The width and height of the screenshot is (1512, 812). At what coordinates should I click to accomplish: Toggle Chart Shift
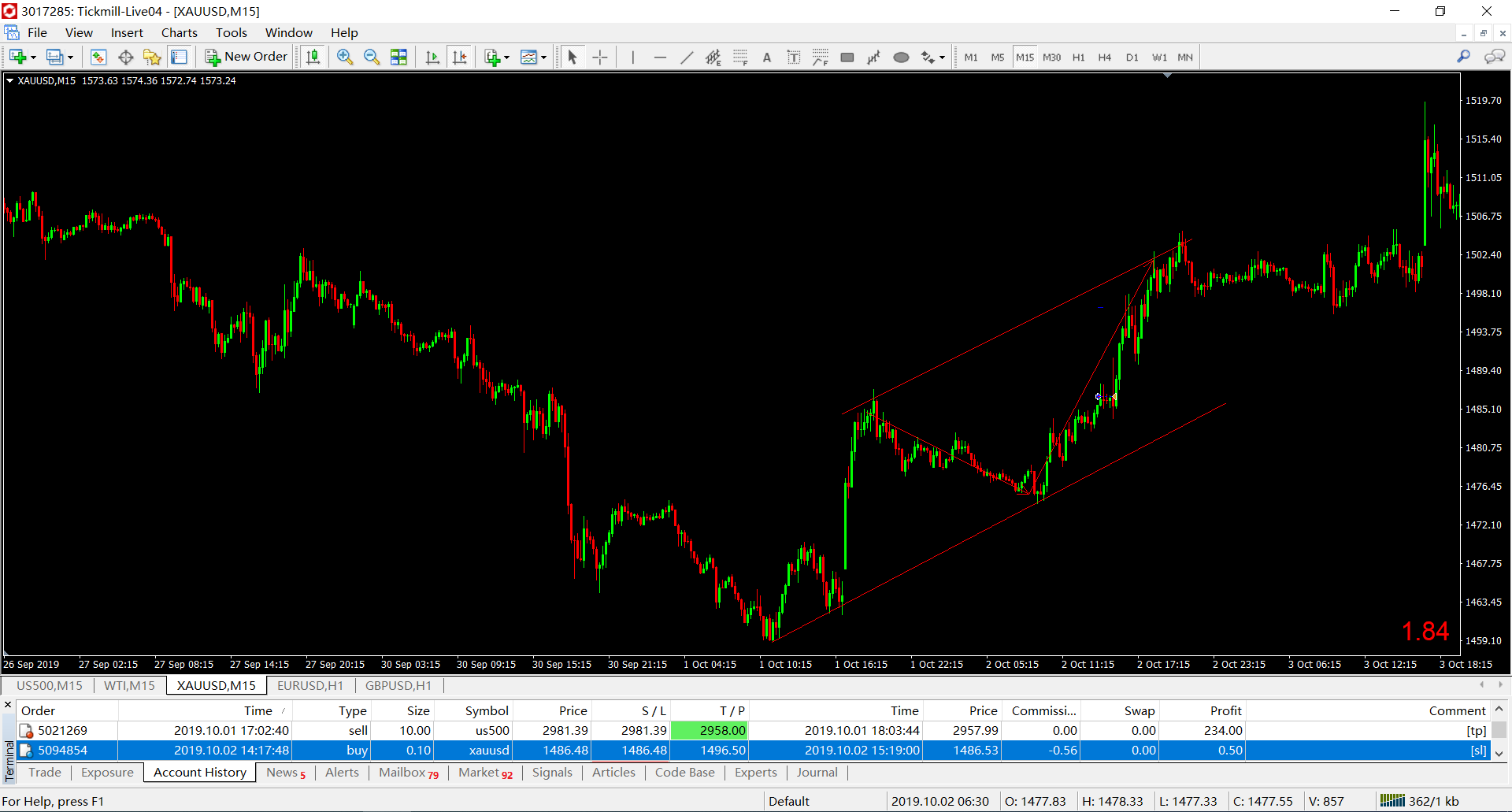460,57
